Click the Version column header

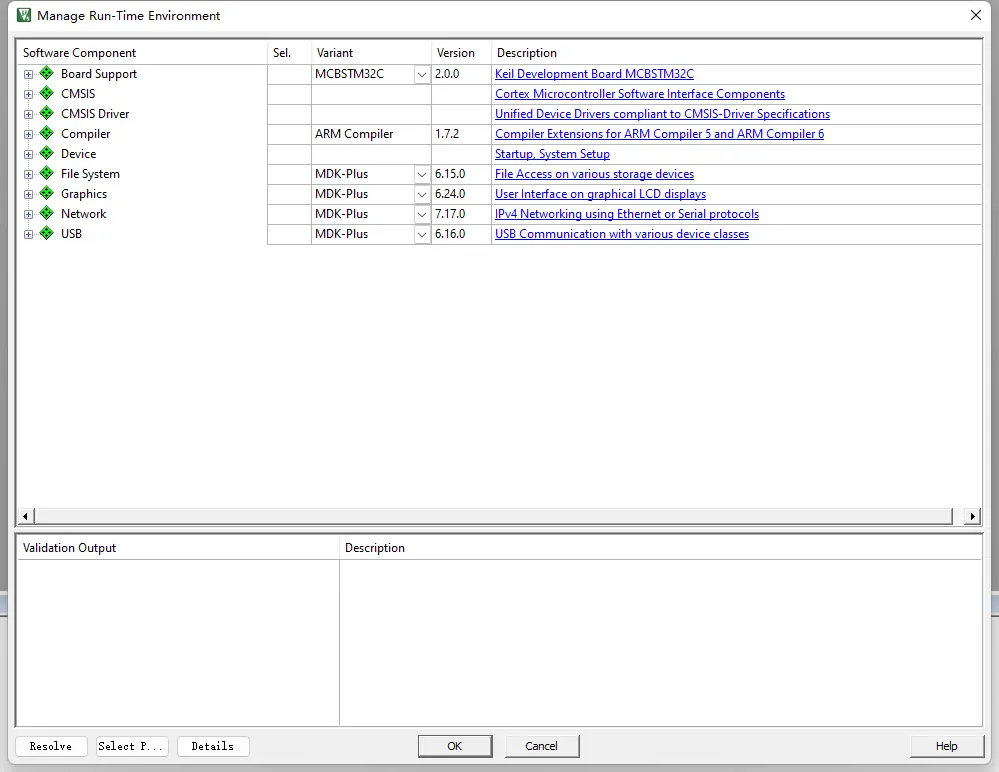[x=461, y=53]
